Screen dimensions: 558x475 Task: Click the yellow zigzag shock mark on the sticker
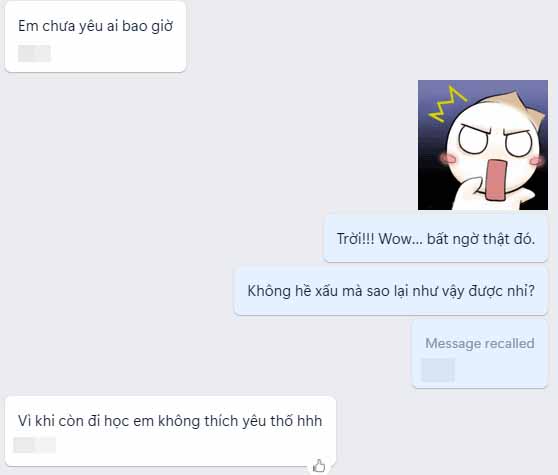447,104
